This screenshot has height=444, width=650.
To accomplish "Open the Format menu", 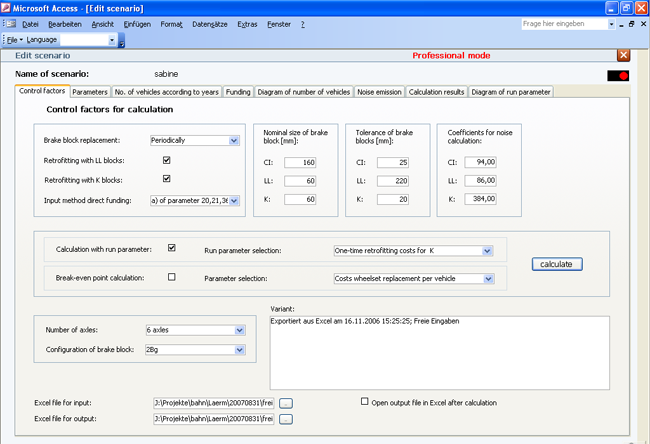I will tap(172, 24).
